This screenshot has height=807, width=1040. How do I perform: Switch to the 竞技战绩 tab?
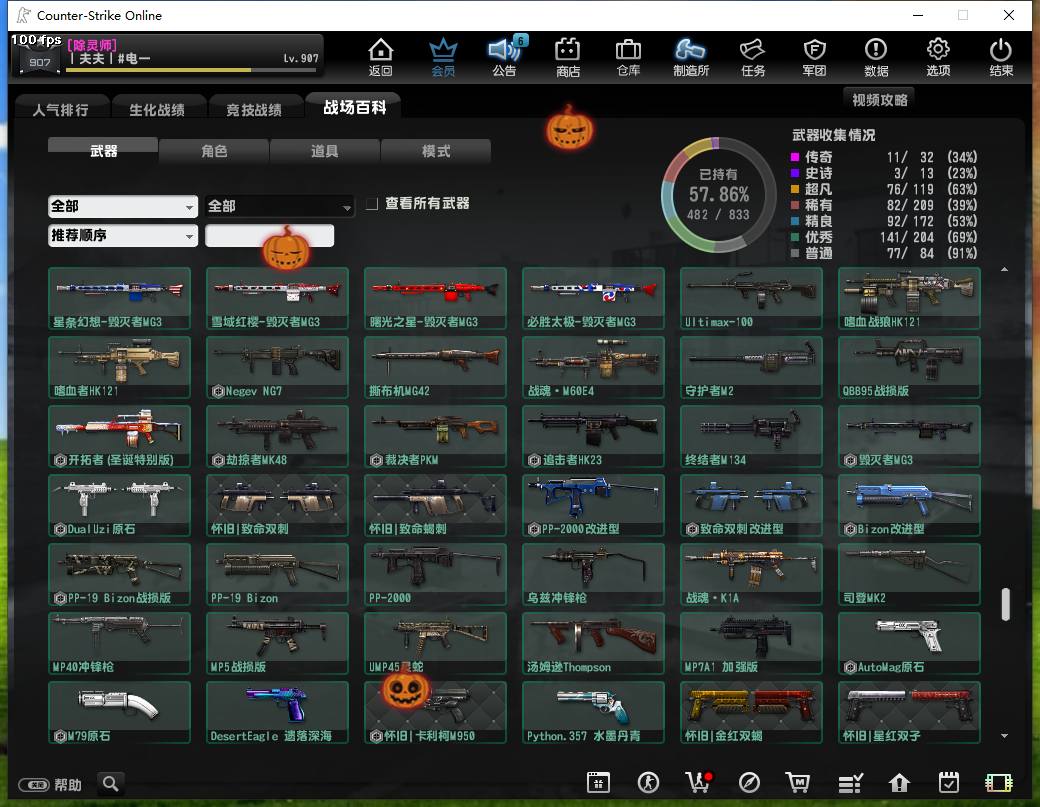tap(254, 109)
